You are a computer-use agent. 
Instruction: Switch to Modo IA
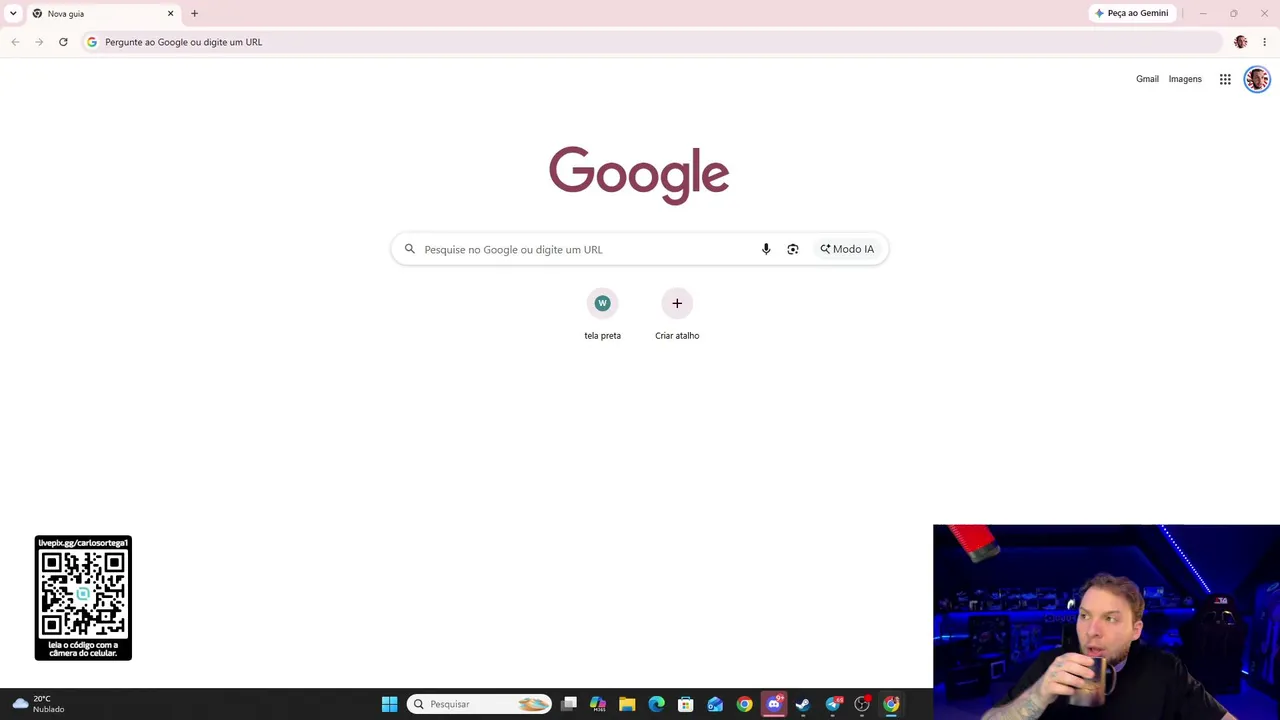tap(847, 249)
